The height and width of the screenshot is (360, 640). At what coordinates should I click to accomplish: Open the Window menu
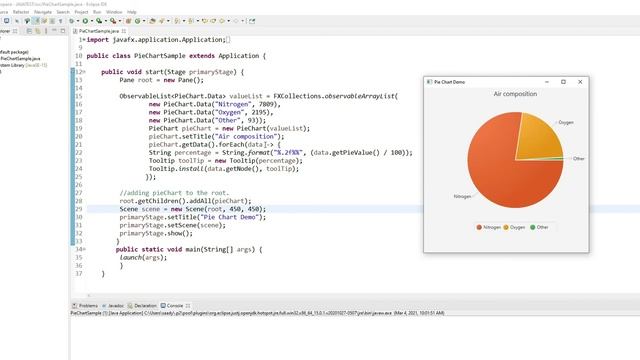coord(114,12)
